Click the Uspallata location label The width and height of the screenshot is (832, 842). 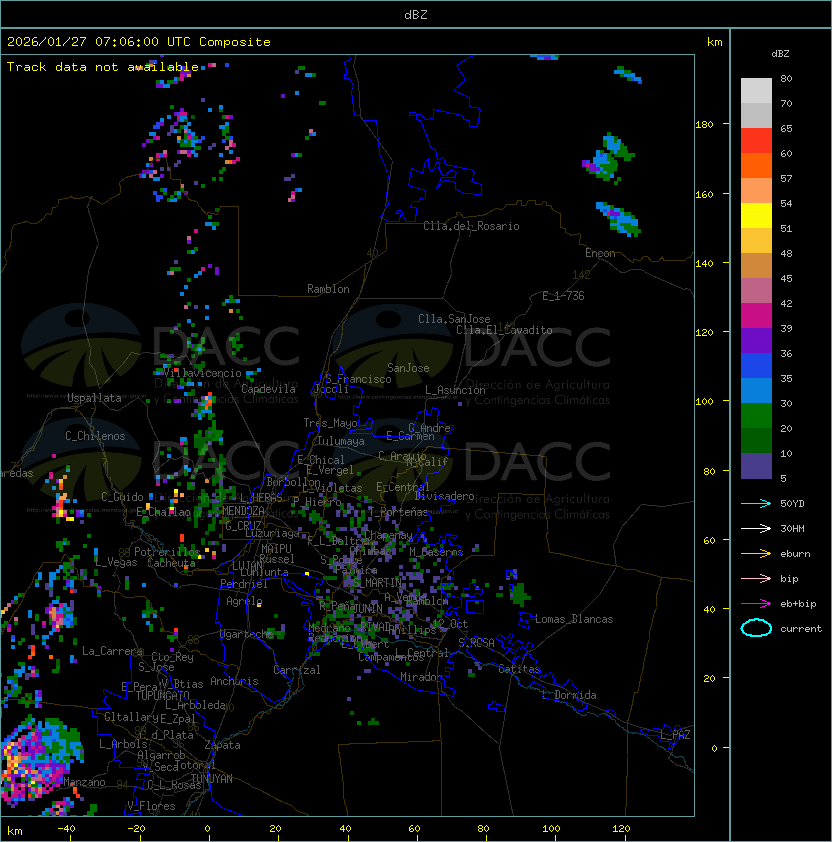[x=94, y=398]
